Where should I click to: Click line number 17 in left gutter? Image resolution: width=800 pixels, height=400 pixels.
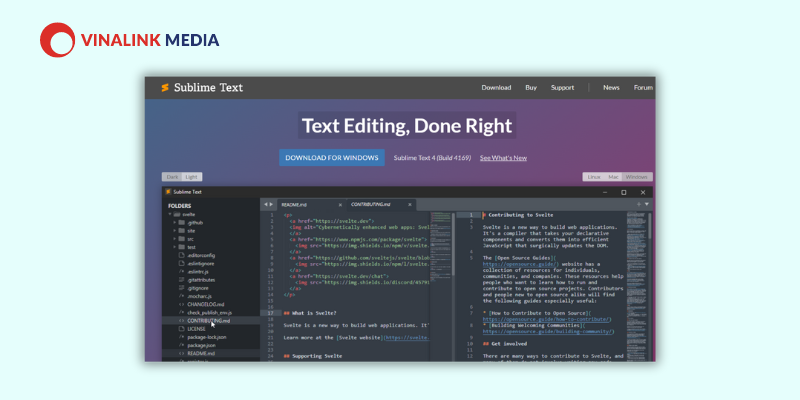click(270, 313)
